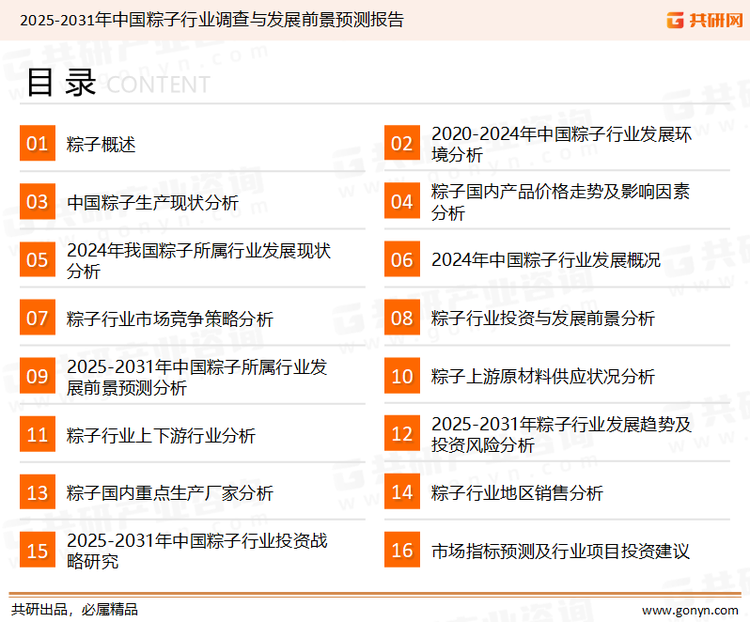Image resolution: width=750 pixels, height=622 pixels.
Task: Open the www.gonyn.com link in footer
Action: click(x=690, y=611)
